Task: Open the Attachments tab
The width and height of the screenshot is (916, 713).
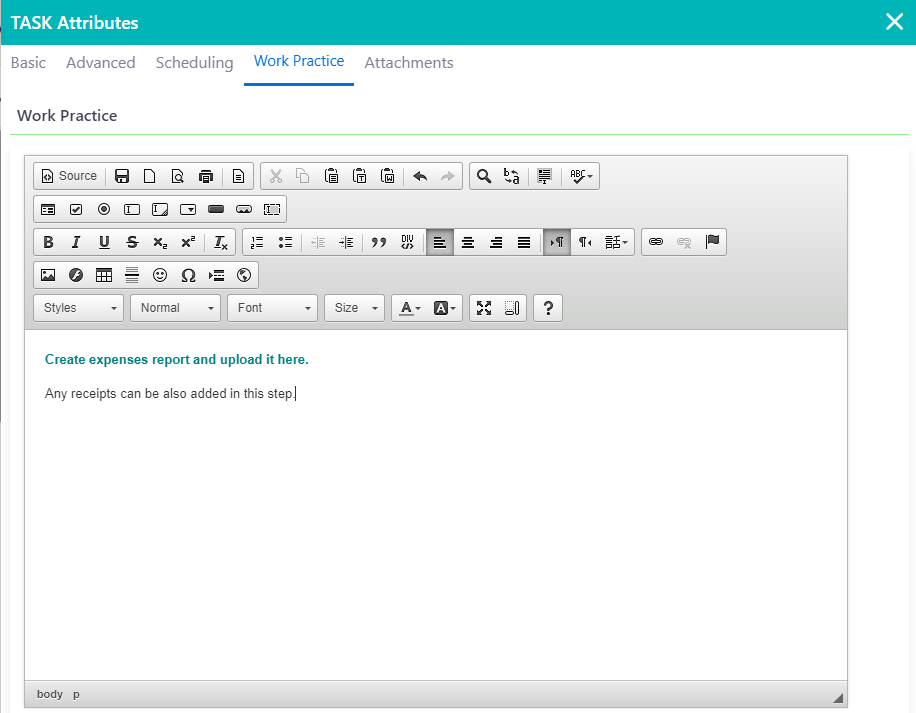Action: (409, 62)
